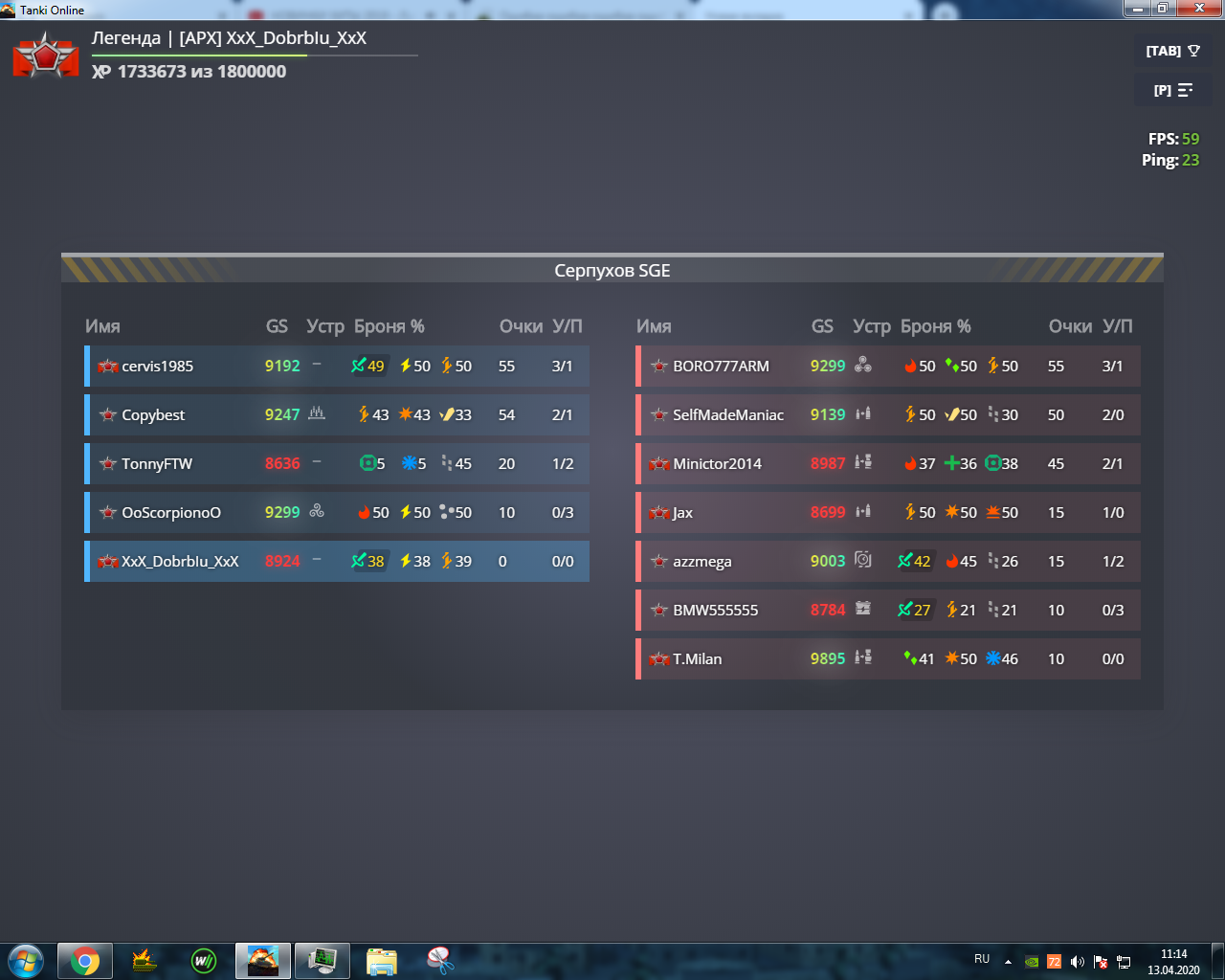Click the blue team Имя column header
This screenshot has height=980, width=1225.
(x=102, y=326)
